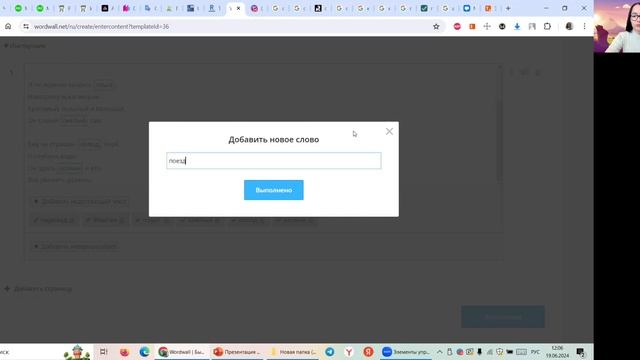640x360 pixels.
Task: Open the Новая папка folder on taskbar
Action: [293, 352]
